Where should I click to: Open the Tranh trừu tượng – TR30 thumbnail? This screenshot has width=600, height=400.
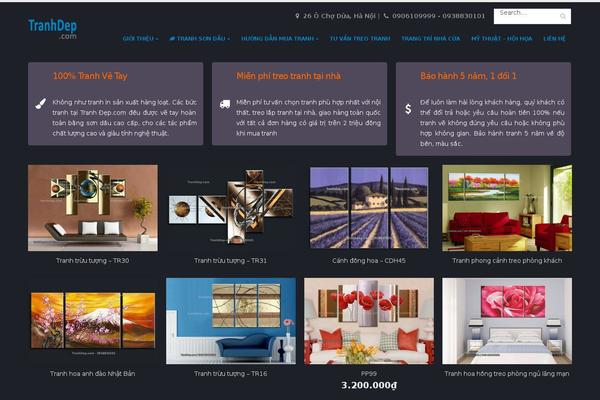click(93, 208)
